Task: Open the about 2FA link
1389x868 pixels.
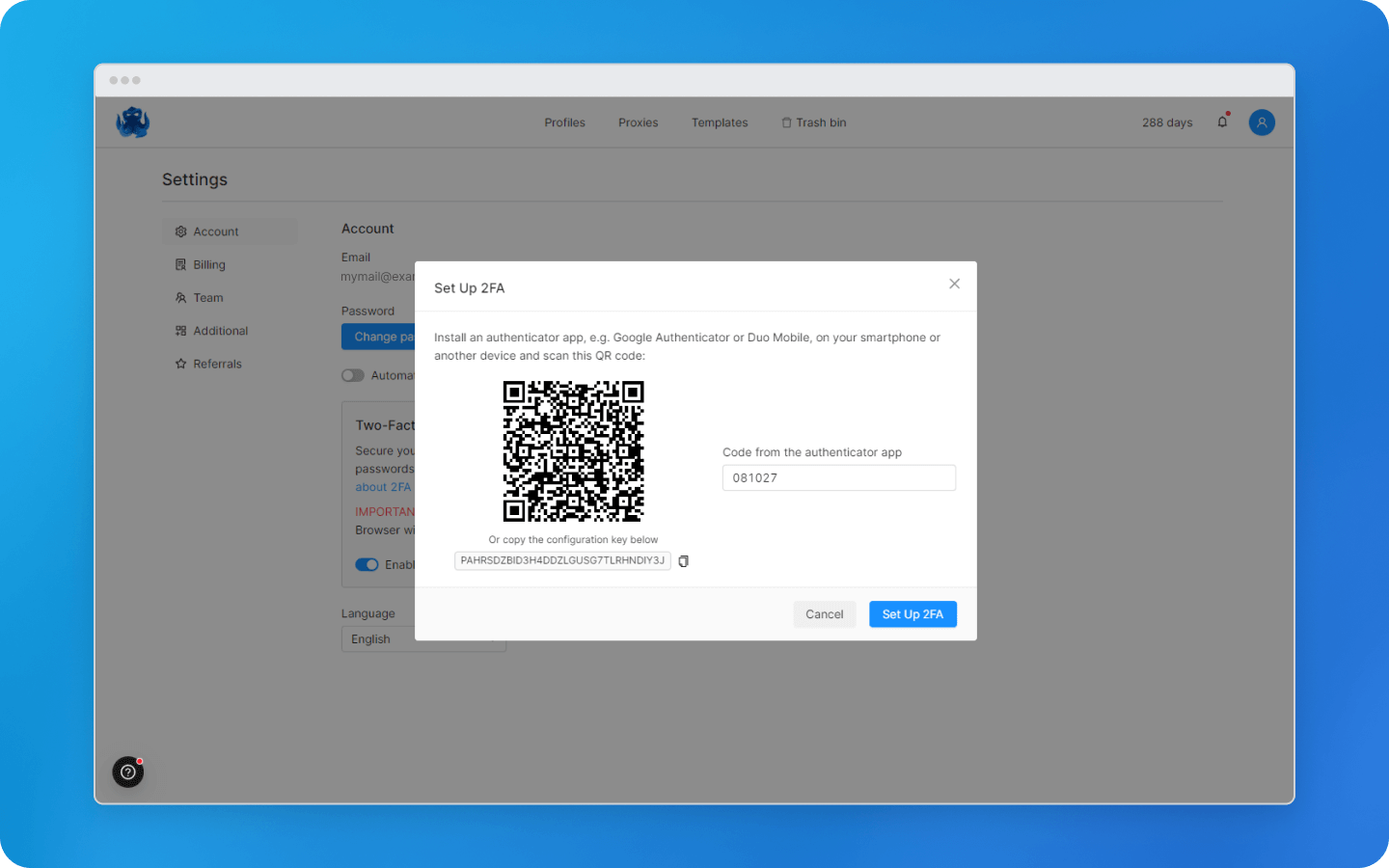Action: click(x=383, y=487)
